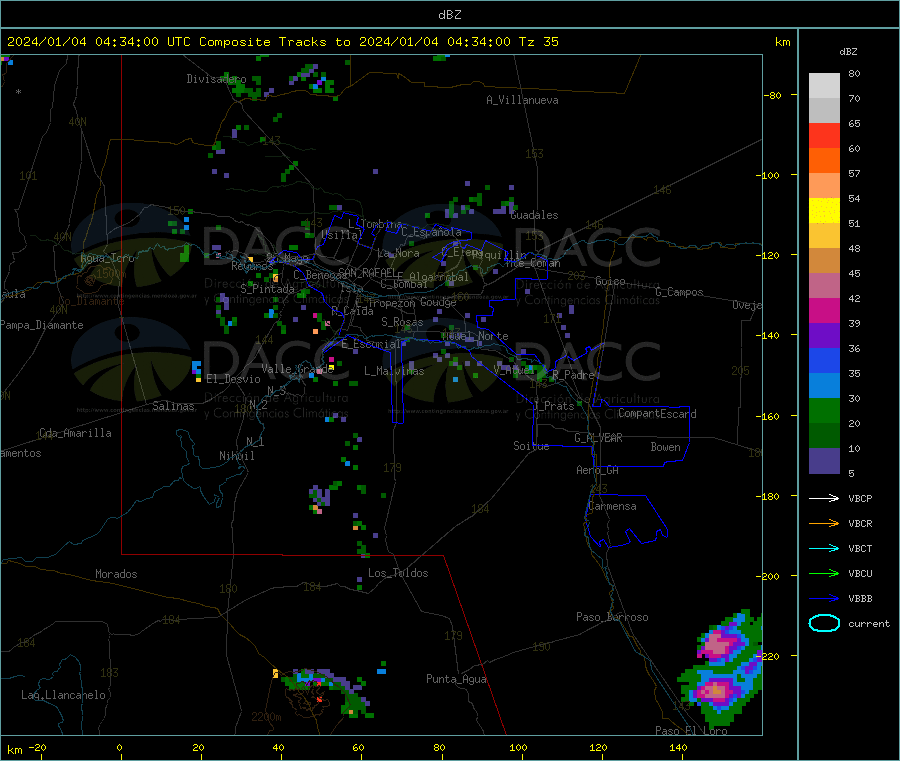Select the gray 70–65 dBZ color band
This screenshot has height=761, width=900.
[824, 111]
